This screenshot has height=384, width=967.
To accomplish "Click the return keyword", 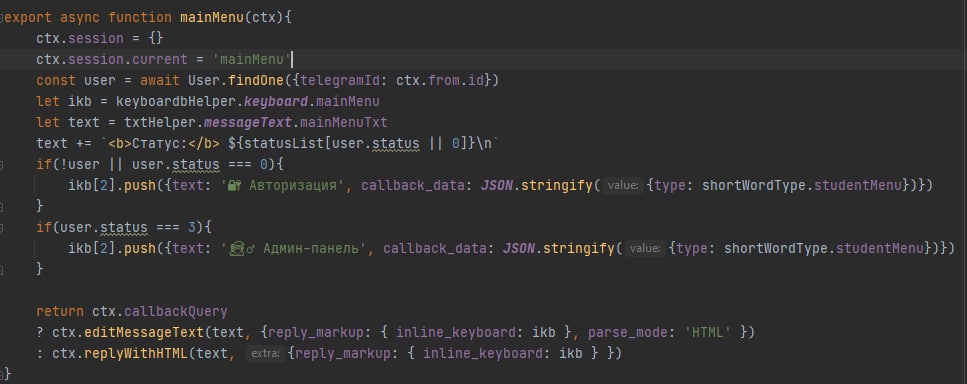I will (x=60, y=311).
